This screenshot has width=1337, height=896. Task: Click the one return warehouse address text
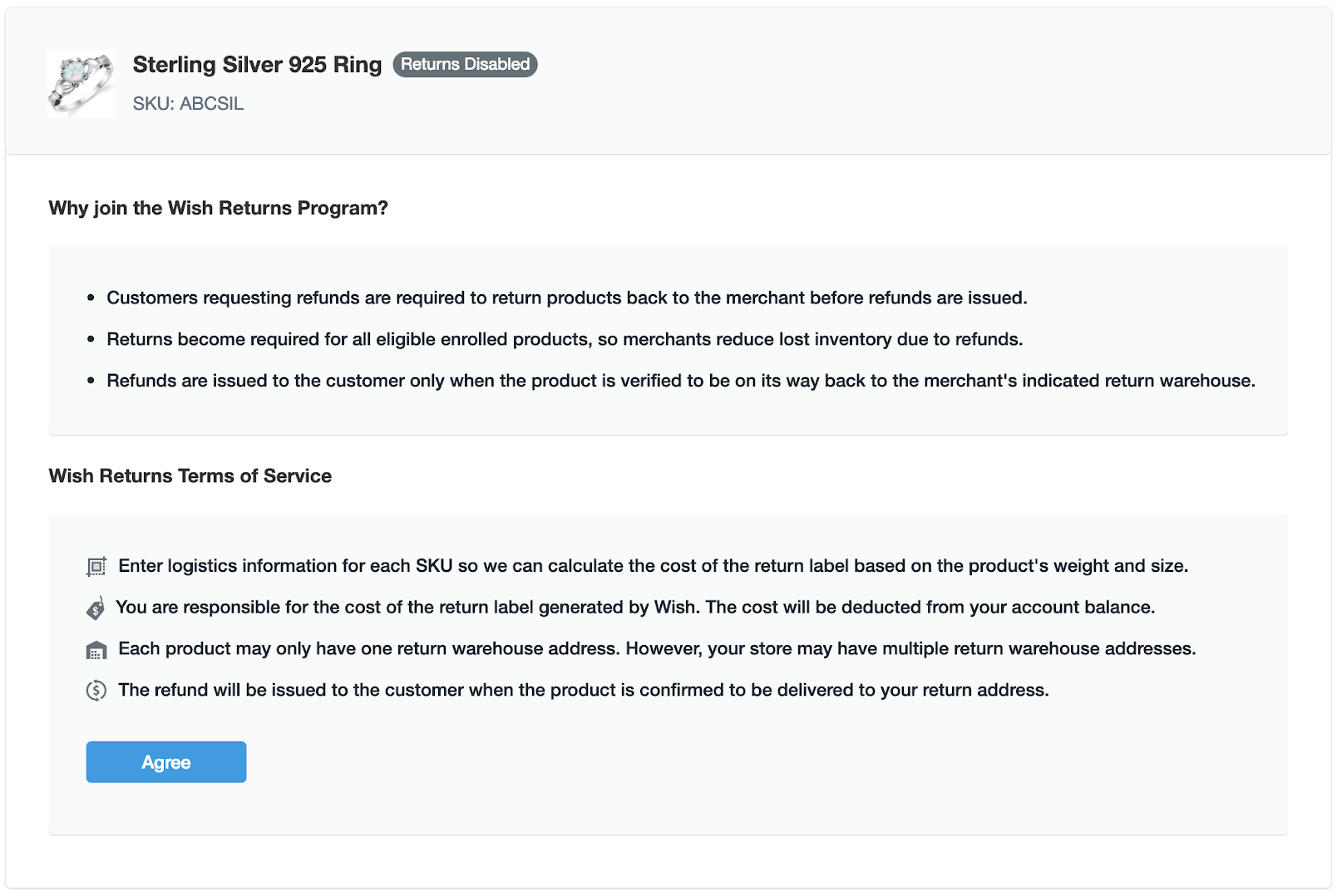(657, 649)
